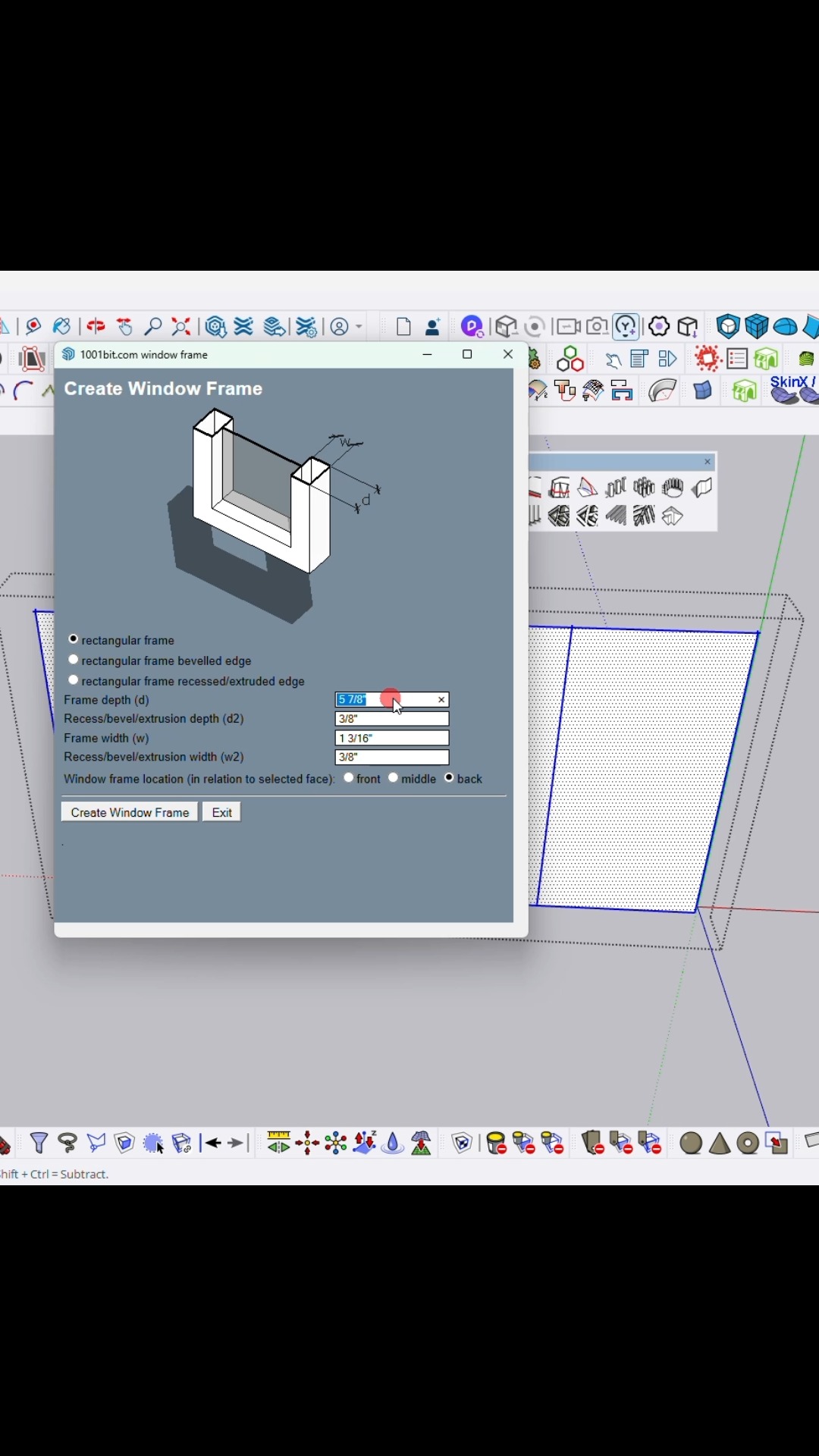Click the water drop tool icon
The width and height of the screenshot is (819, 1456).
pyautogui.click(x=393, y=1143)
